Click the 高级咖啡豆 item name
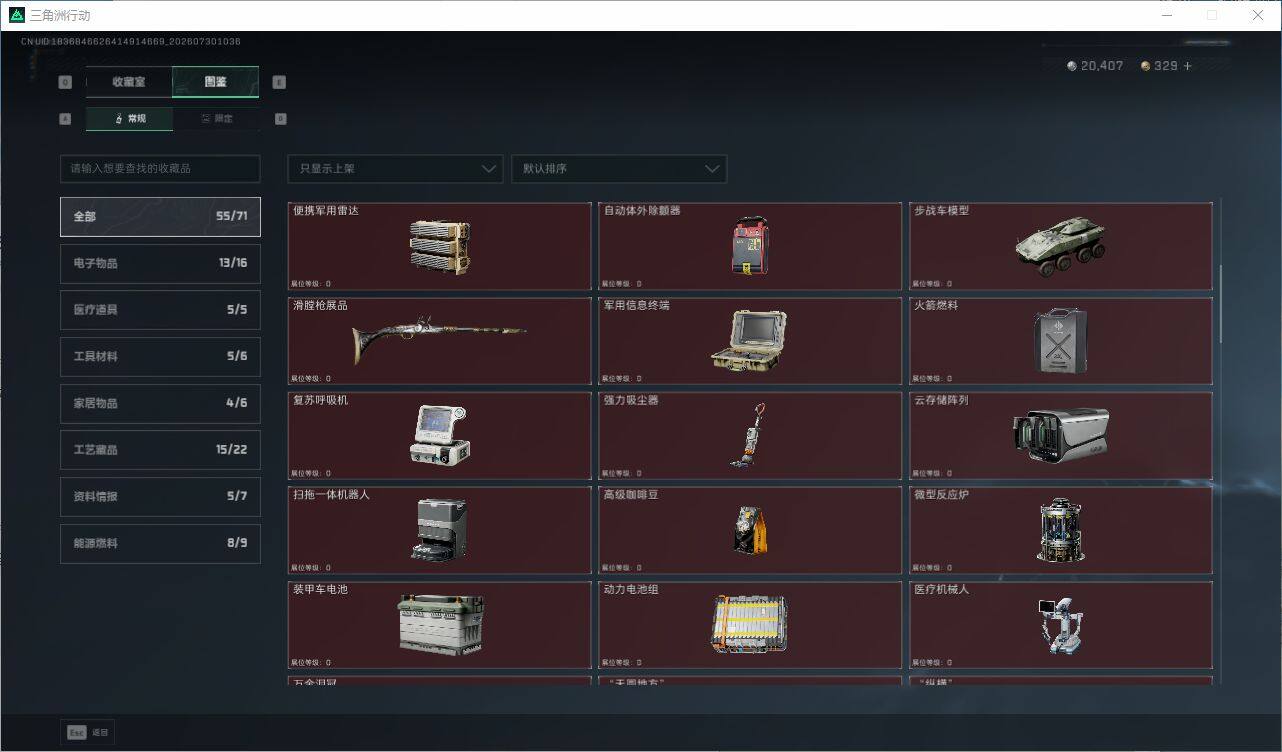The width and height of the screenshot is (1282, 752). [x=631, y=495]
